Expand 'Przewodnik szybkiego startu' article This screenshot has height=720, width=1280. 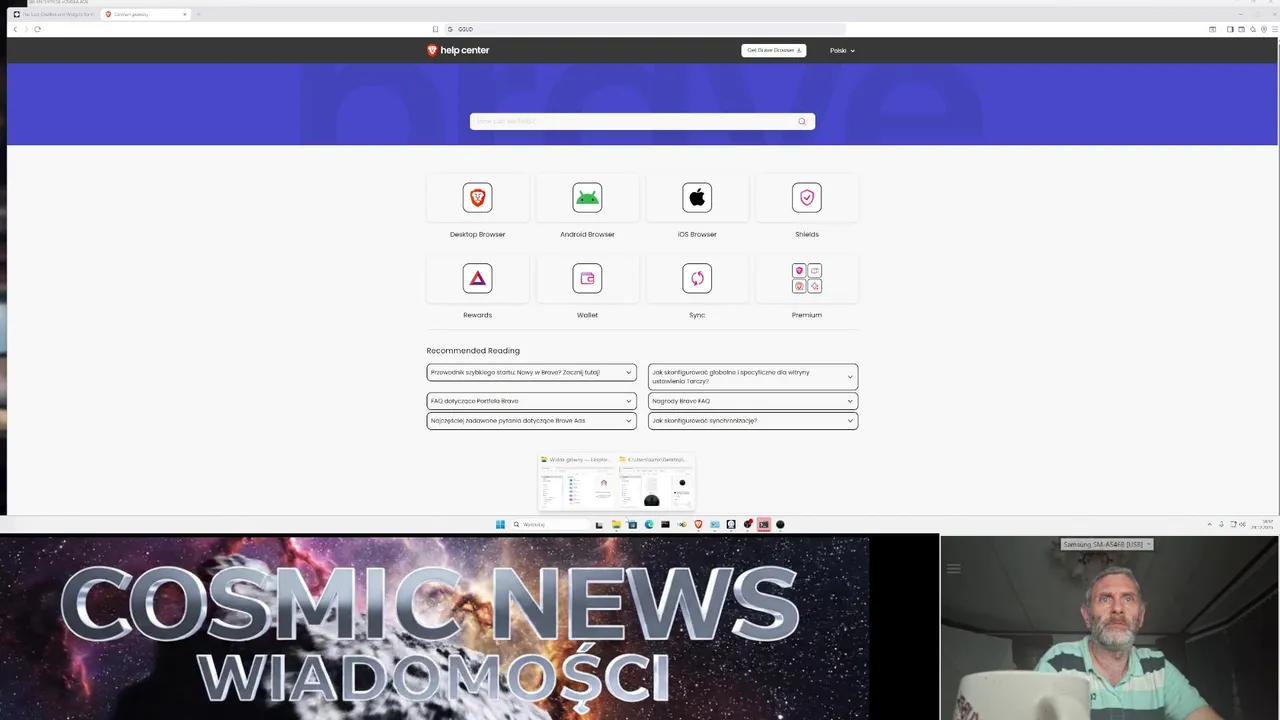tap(531, 373)
